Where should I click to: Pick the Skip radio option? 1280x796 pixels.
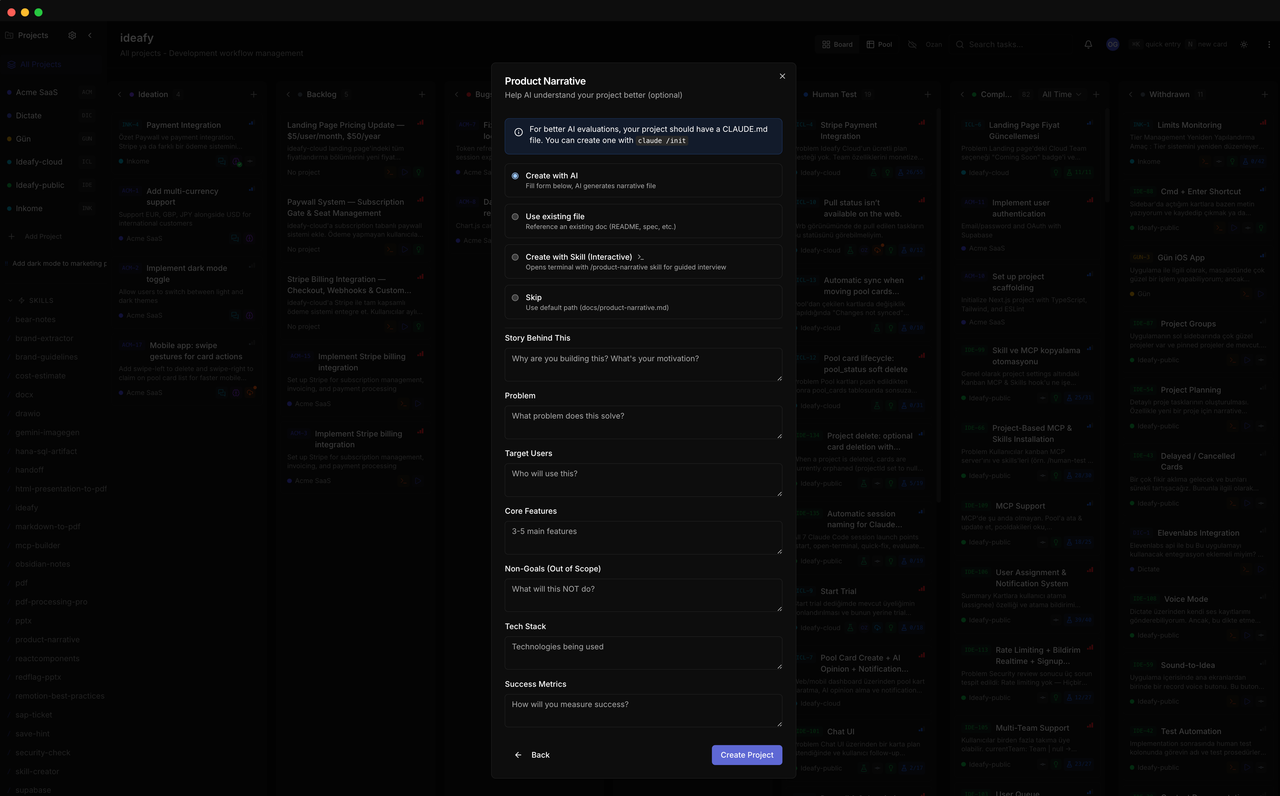[515, 298]
